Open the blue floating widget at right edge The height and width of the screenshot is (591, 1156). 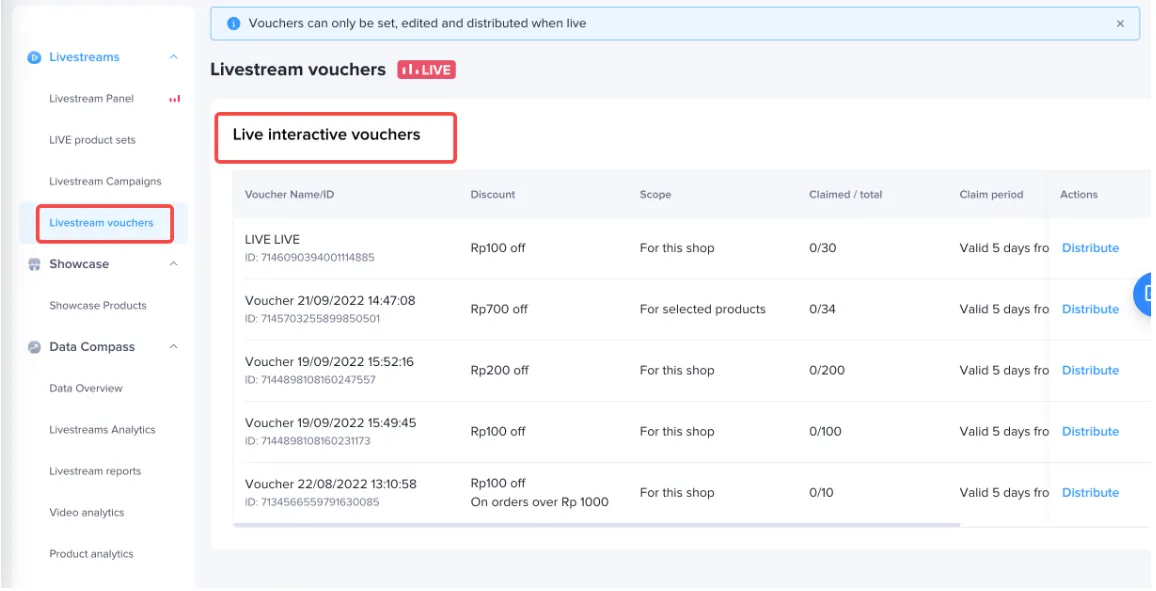(1144, 294)
